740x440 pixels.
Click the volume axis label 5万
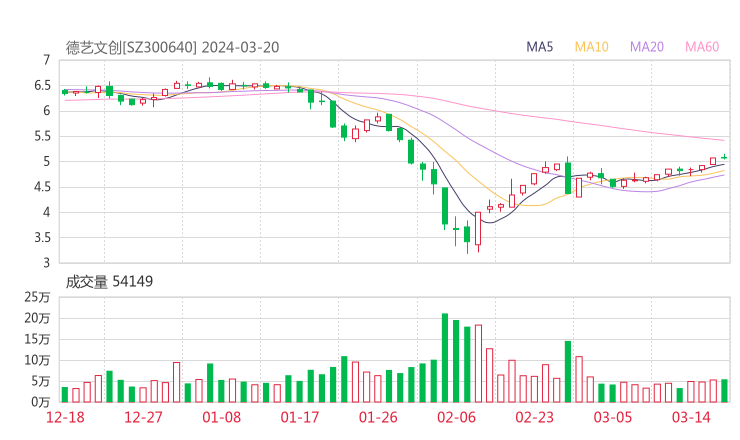point(41,381)
